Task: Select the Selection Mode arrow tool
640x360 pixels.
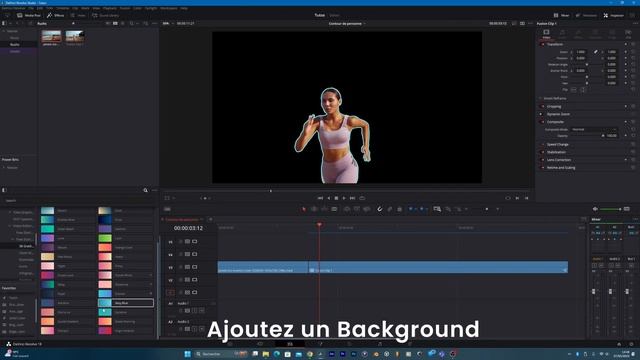Action: point(304,209)
